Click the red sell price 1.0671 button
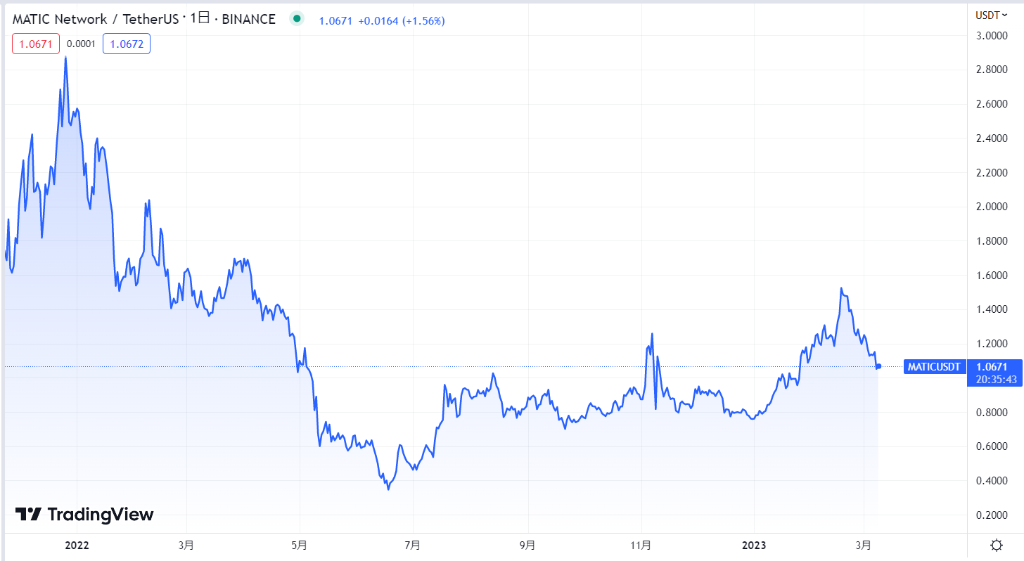The width and height of the screenshot is (1024, 561). [x=36, y=44]
